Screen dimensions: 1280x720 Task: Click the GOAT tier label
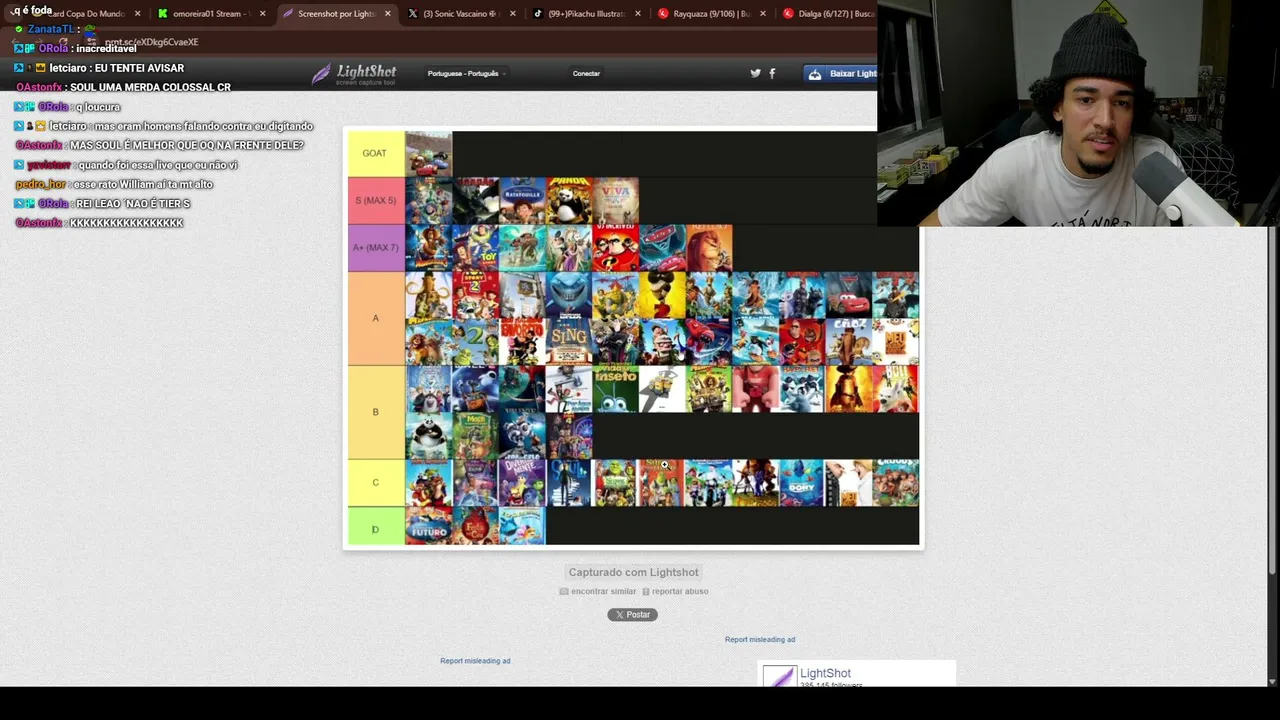coord(376,154)
